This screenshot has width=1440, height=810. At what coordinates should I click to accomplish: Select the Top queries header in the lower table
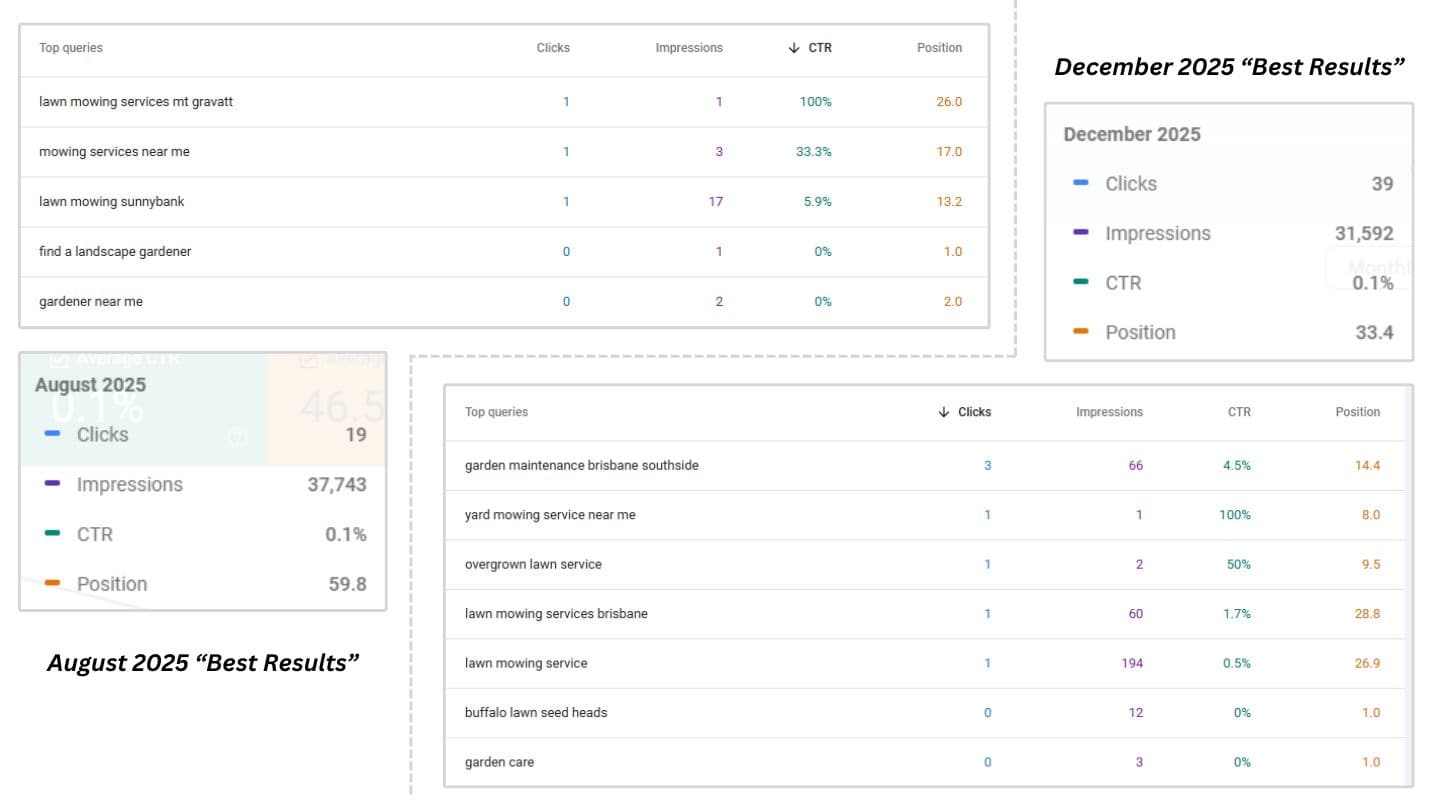pos(496,411)
